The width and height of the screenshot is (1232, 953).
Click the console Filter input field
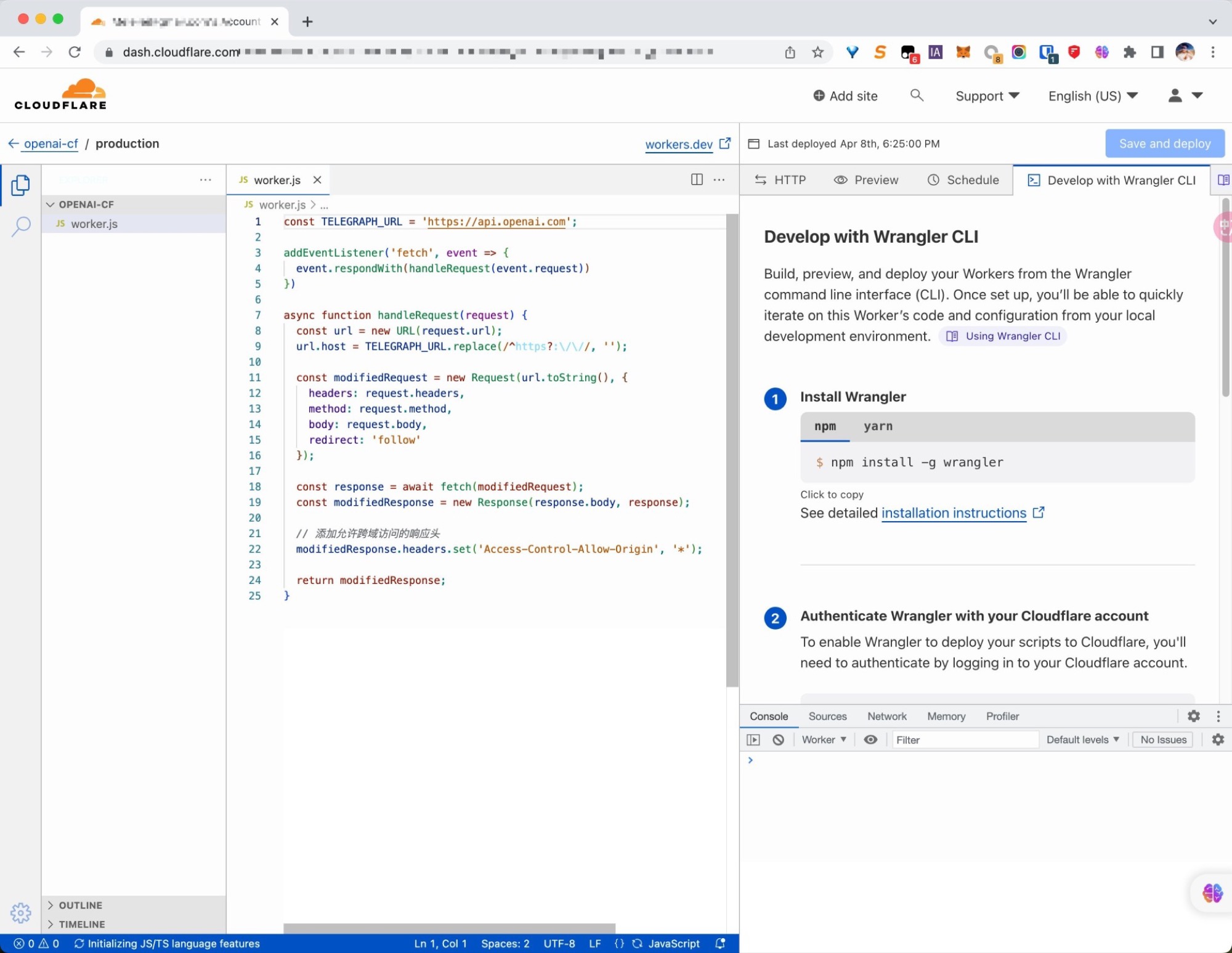pos(964,740)
